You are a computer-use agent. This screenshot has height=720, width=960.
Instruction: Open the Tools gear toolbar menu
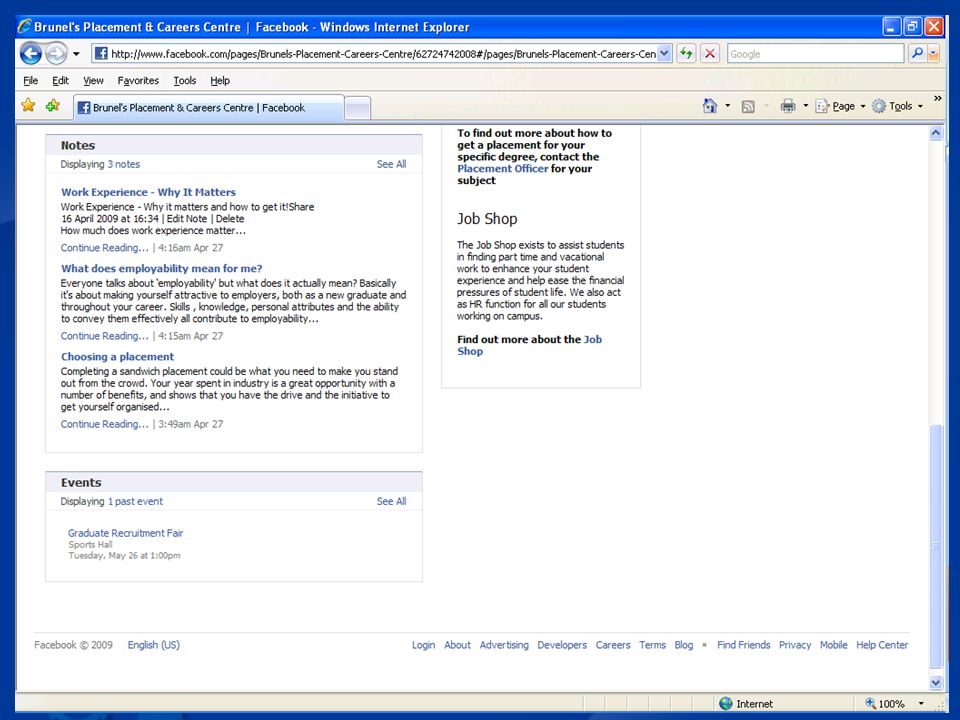(897, 106)
